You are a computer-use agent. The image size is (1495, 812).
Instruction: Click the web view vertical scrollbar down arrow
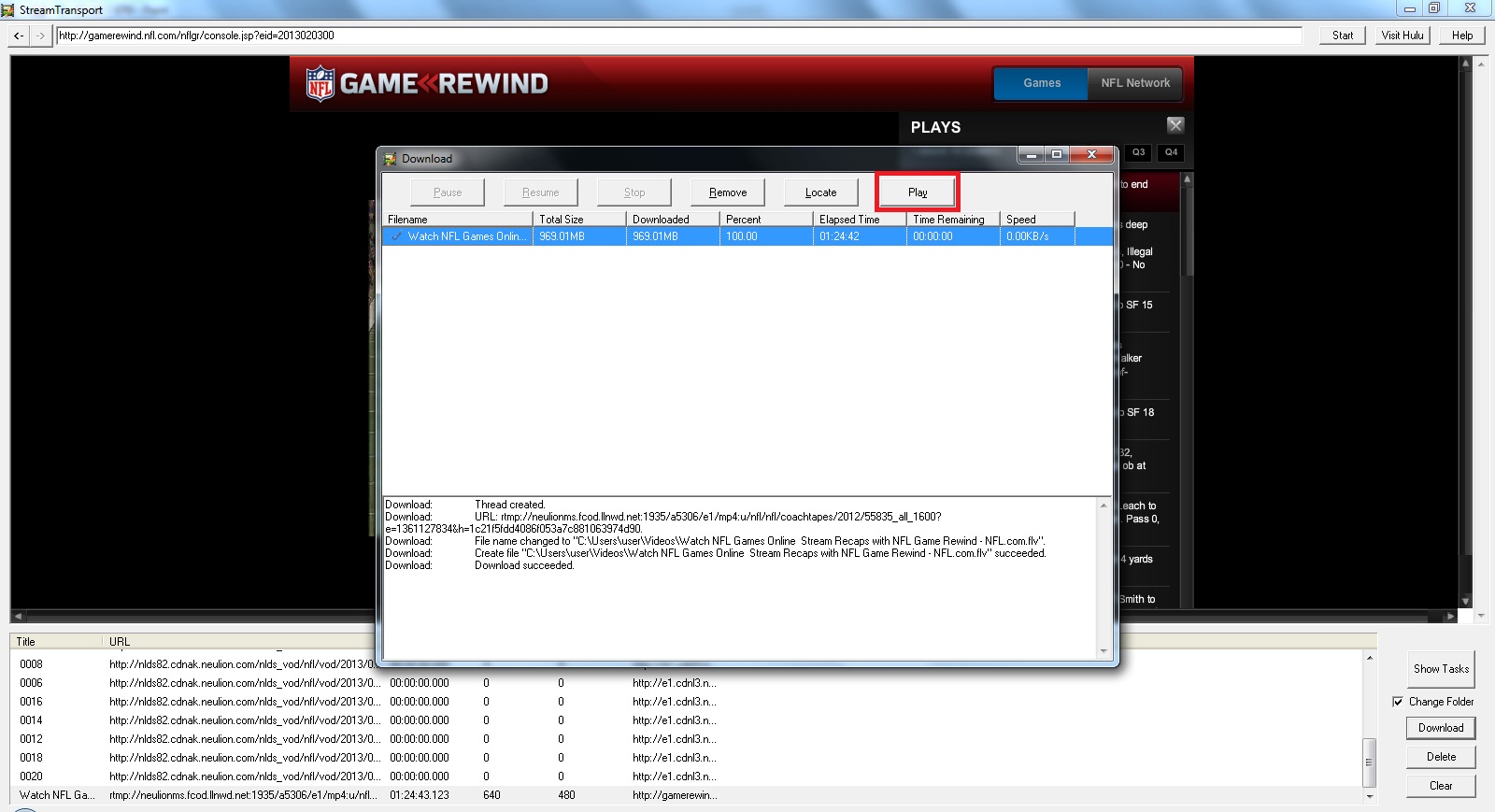tap(1465, 601)
